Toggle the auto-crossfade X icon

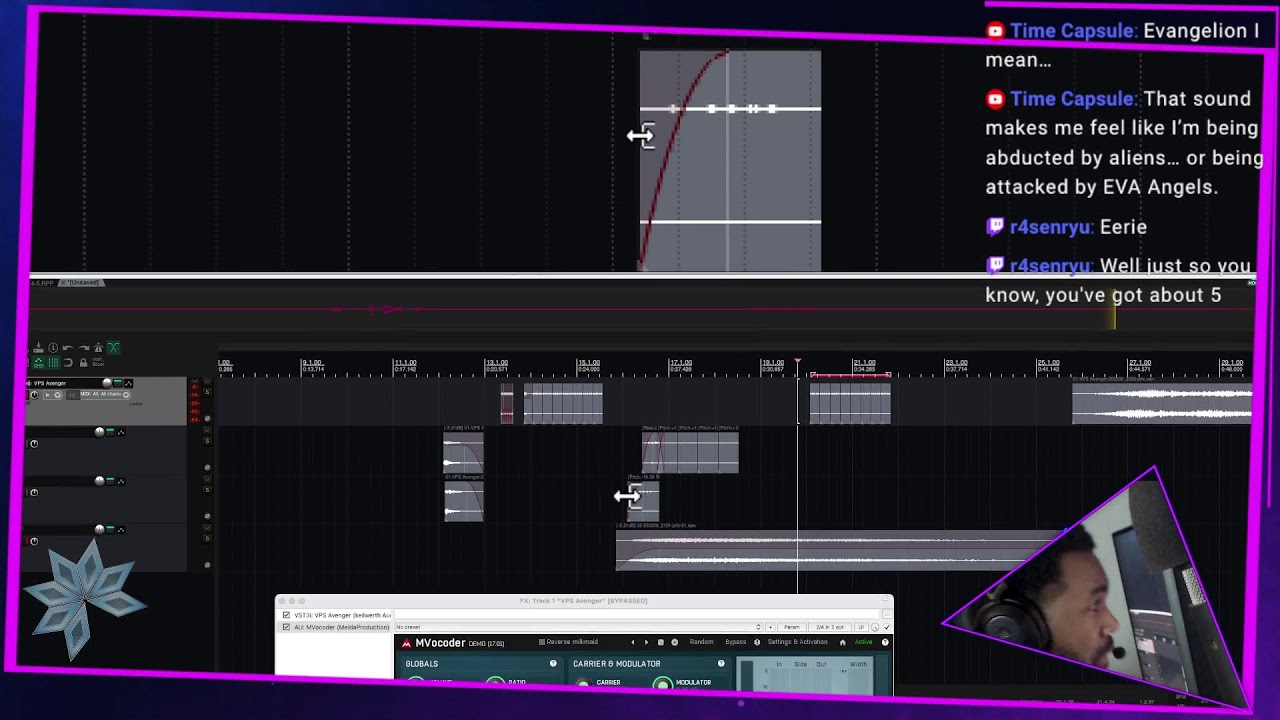tap(113, 347)
